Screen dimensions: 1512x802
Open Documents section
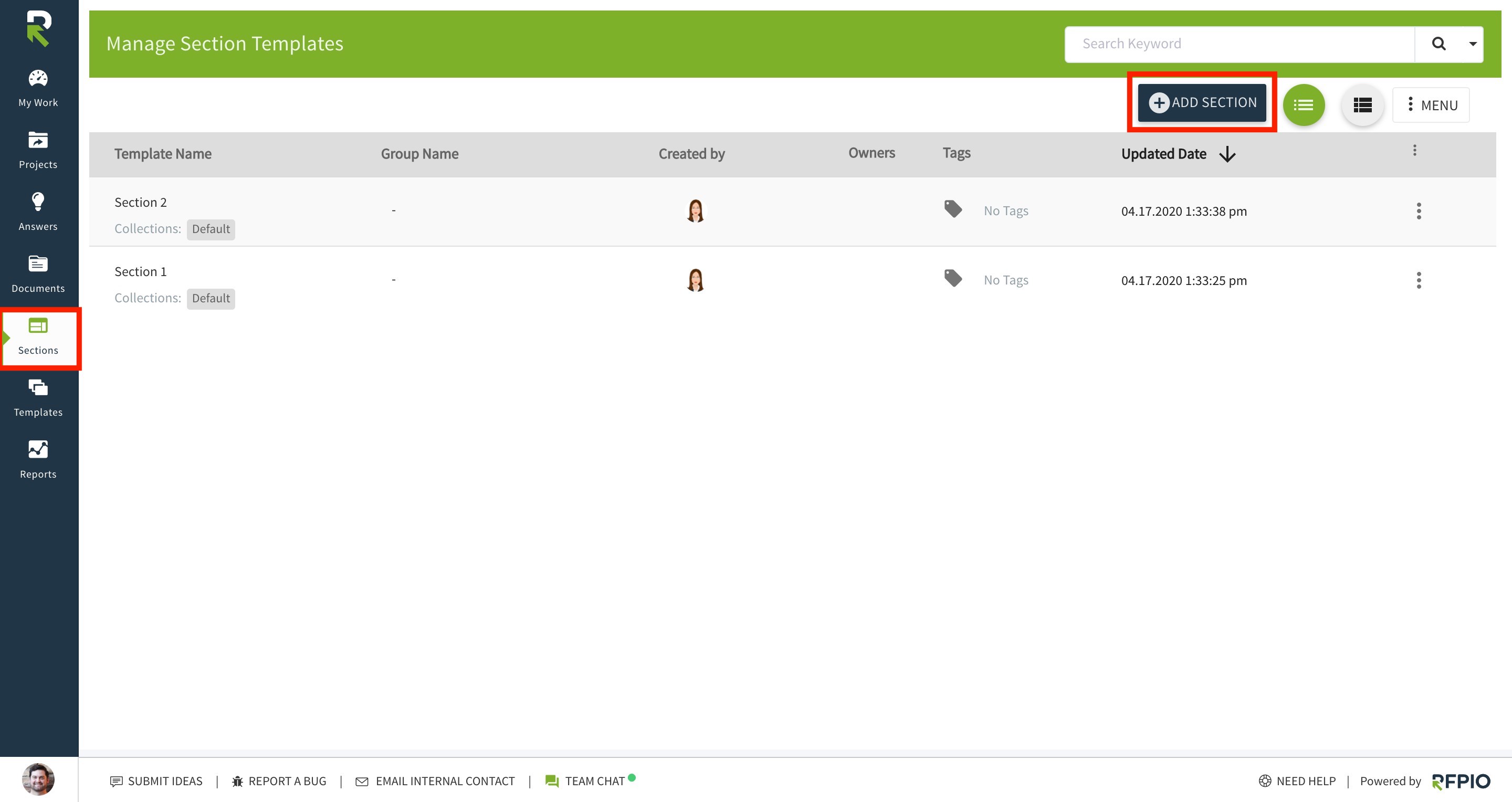click(38, 274)
